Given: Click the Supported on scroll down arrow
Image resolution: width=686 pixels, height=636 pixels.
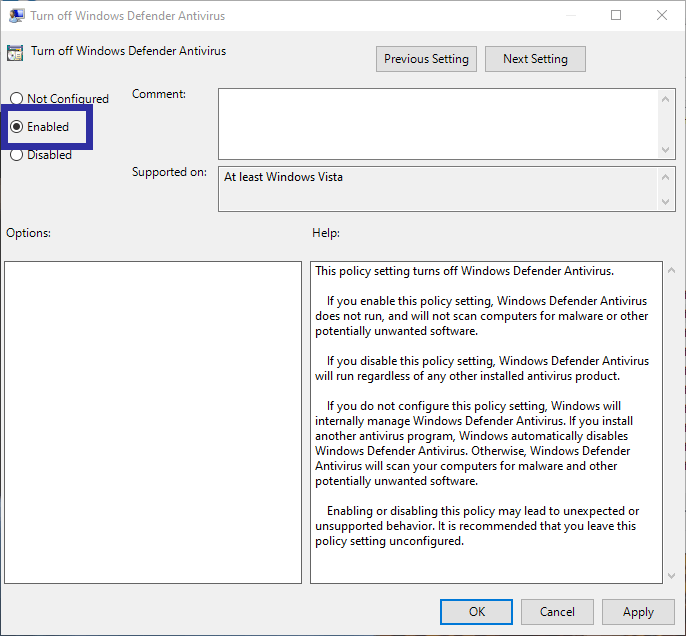Looking at the screenshot, I should pyautogui.click(x=665, y=202).
